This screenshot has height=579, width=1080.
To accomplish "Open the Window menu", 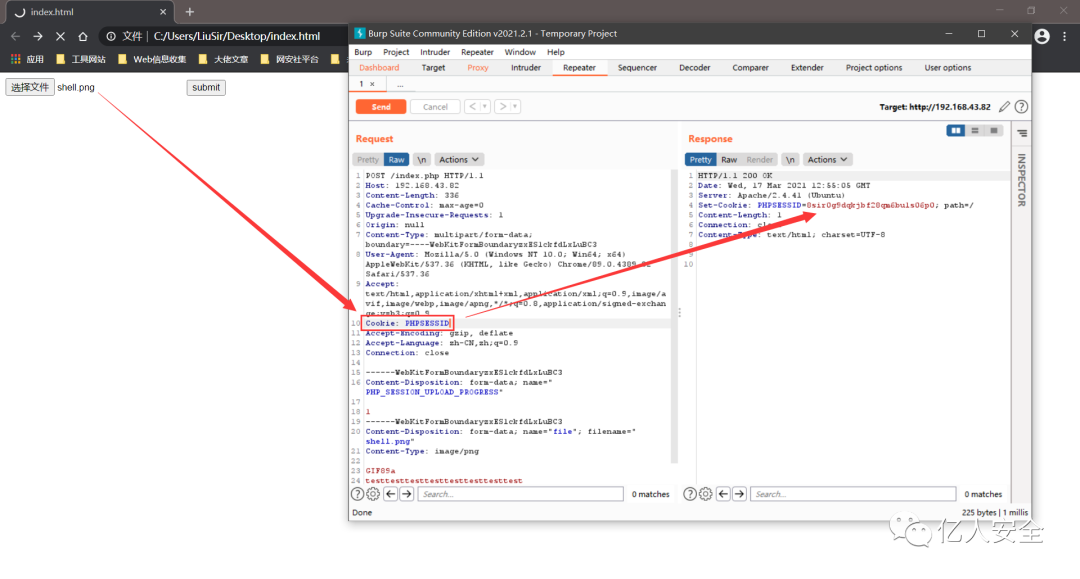I will tap(520, 52).
